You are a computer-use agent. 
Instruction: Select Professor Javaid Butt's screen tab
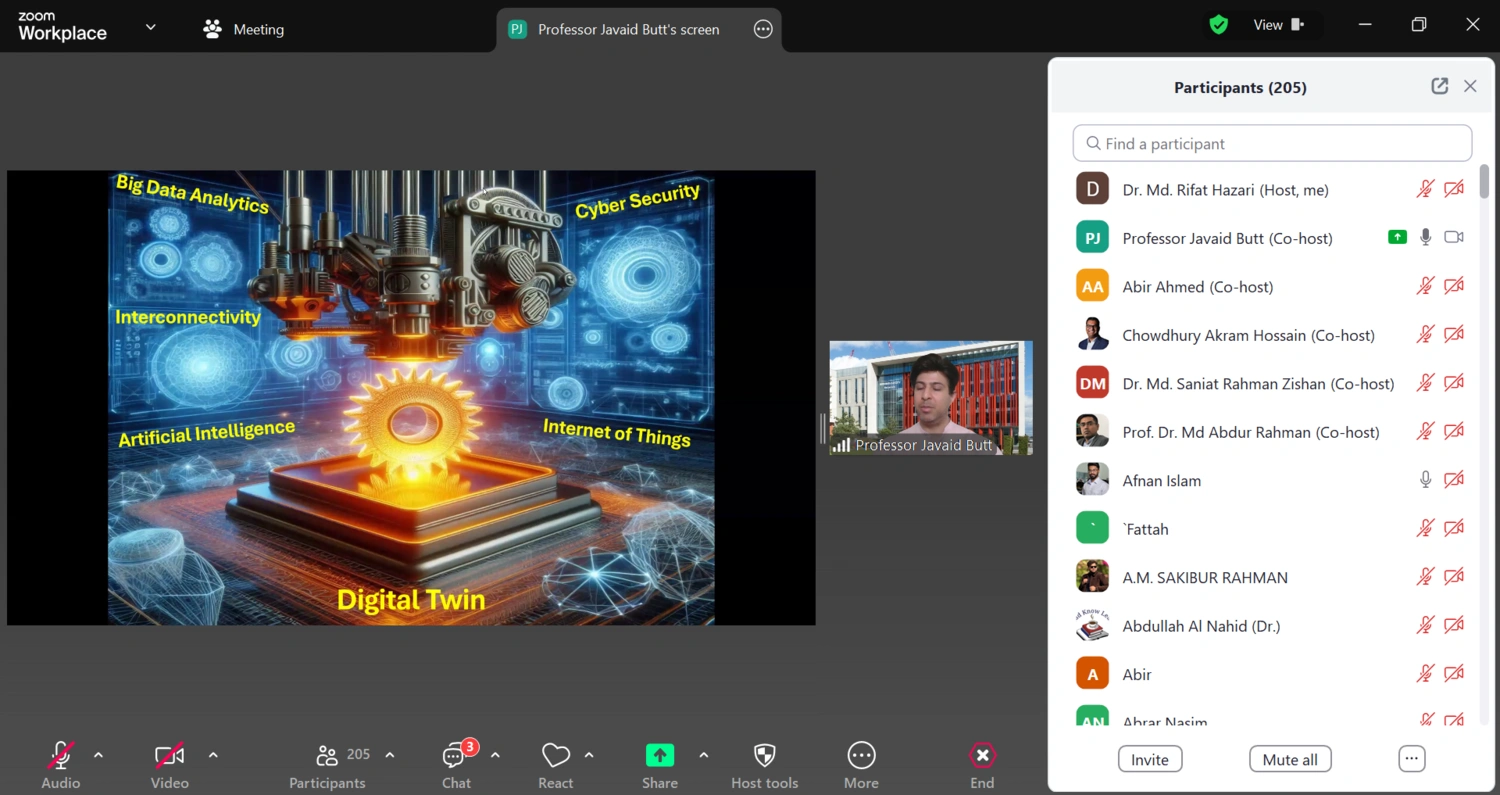628,30
